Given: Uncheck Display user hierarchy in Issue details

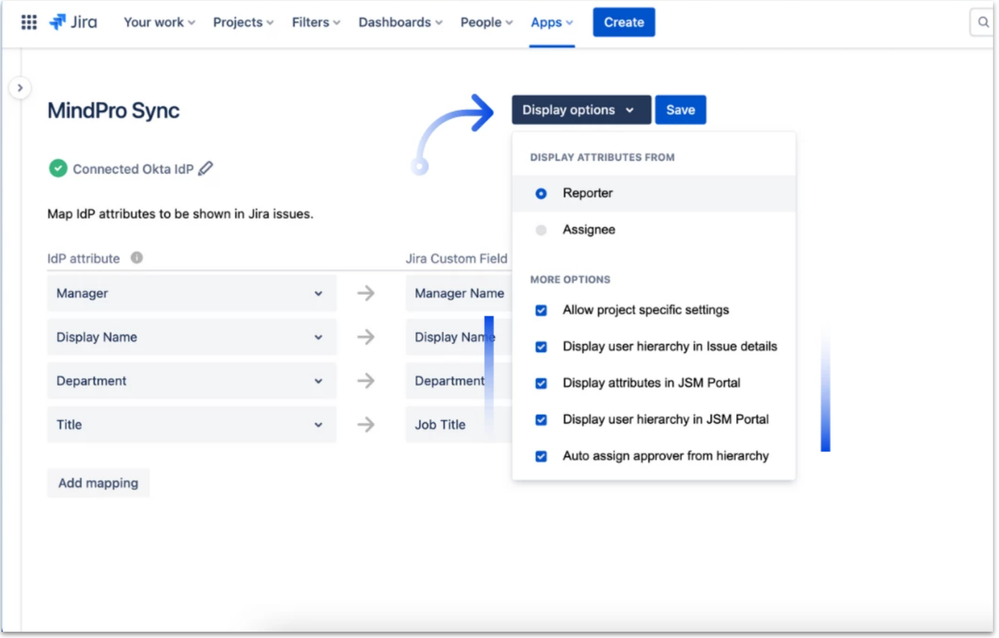Looking at the screenshot, I should point(541,347).
